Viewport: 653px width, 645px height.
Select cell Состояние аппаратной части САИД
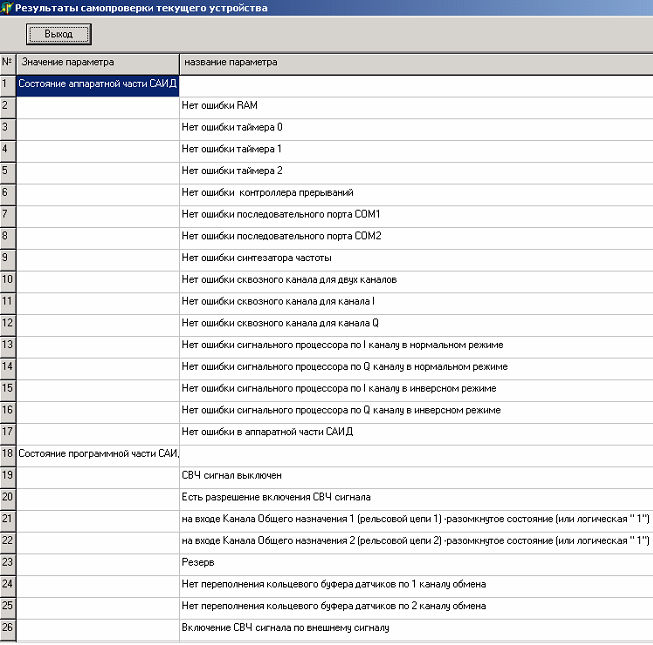click(98, 86)
